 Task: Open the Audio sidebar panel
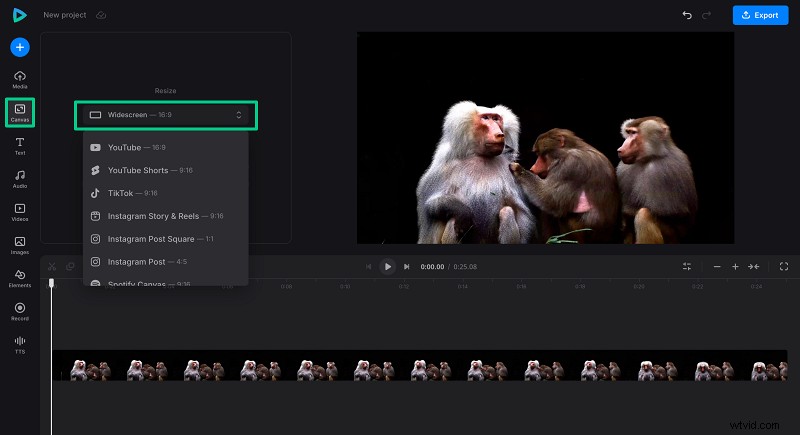(x=20, y=179)
